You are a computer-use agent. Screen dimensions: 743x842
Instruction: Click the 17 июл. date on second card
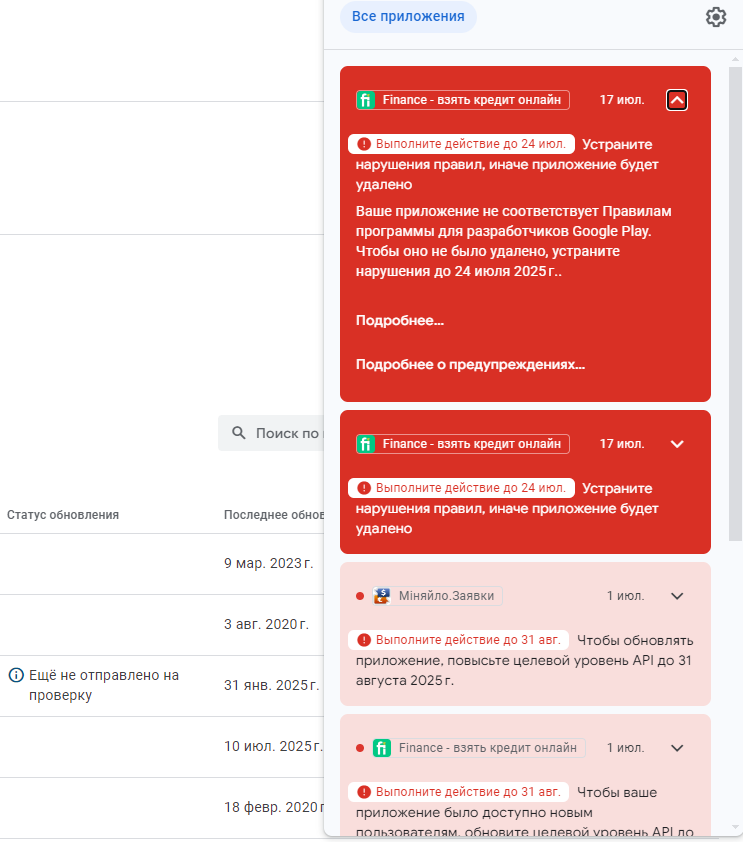[622, 444]
